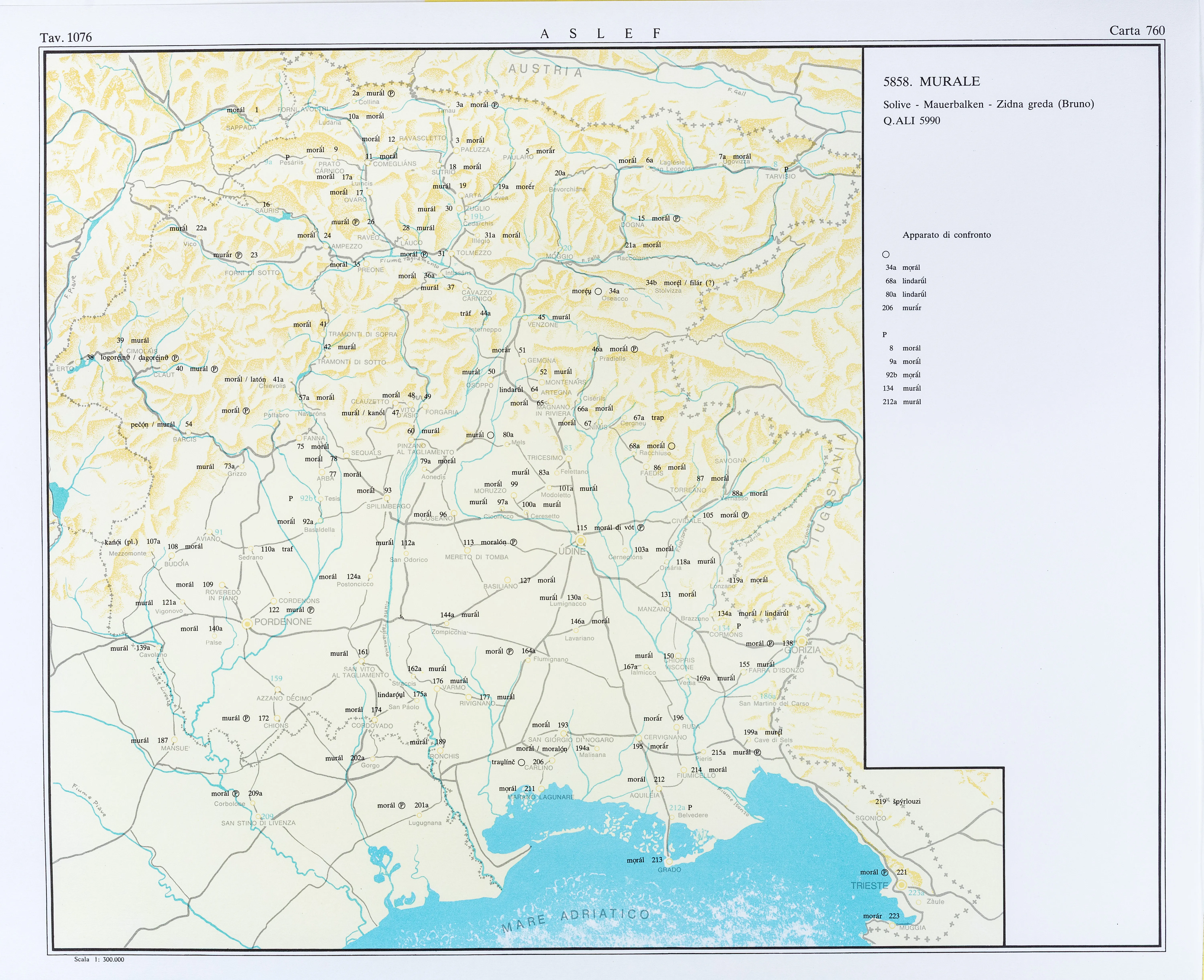This screenshot has height=980, width=1204.
Task: Click open circle beside 206 Carlino
Action: coord(521,762)
